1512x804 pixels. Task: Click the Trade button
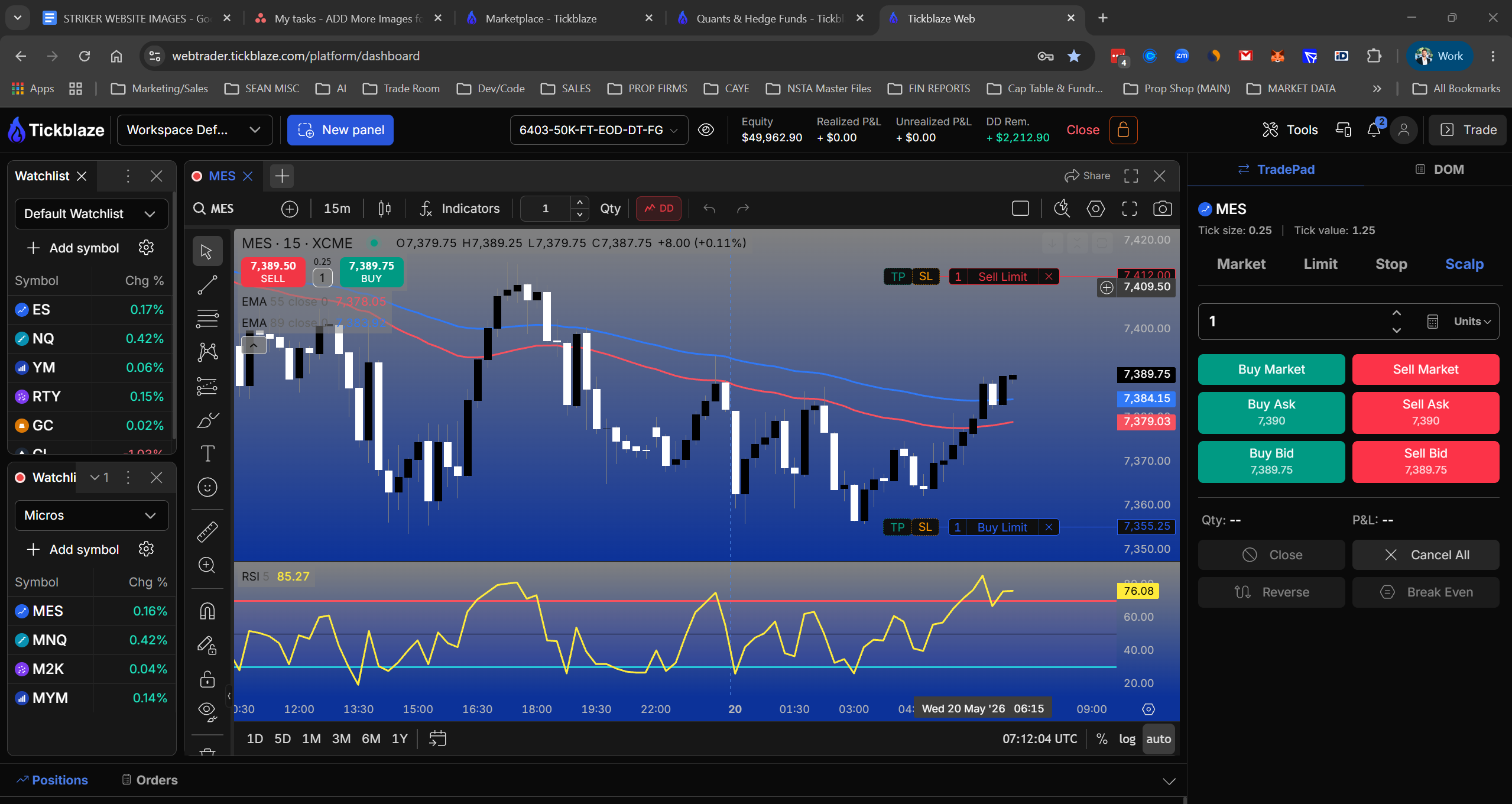(x=1468, y=130)
